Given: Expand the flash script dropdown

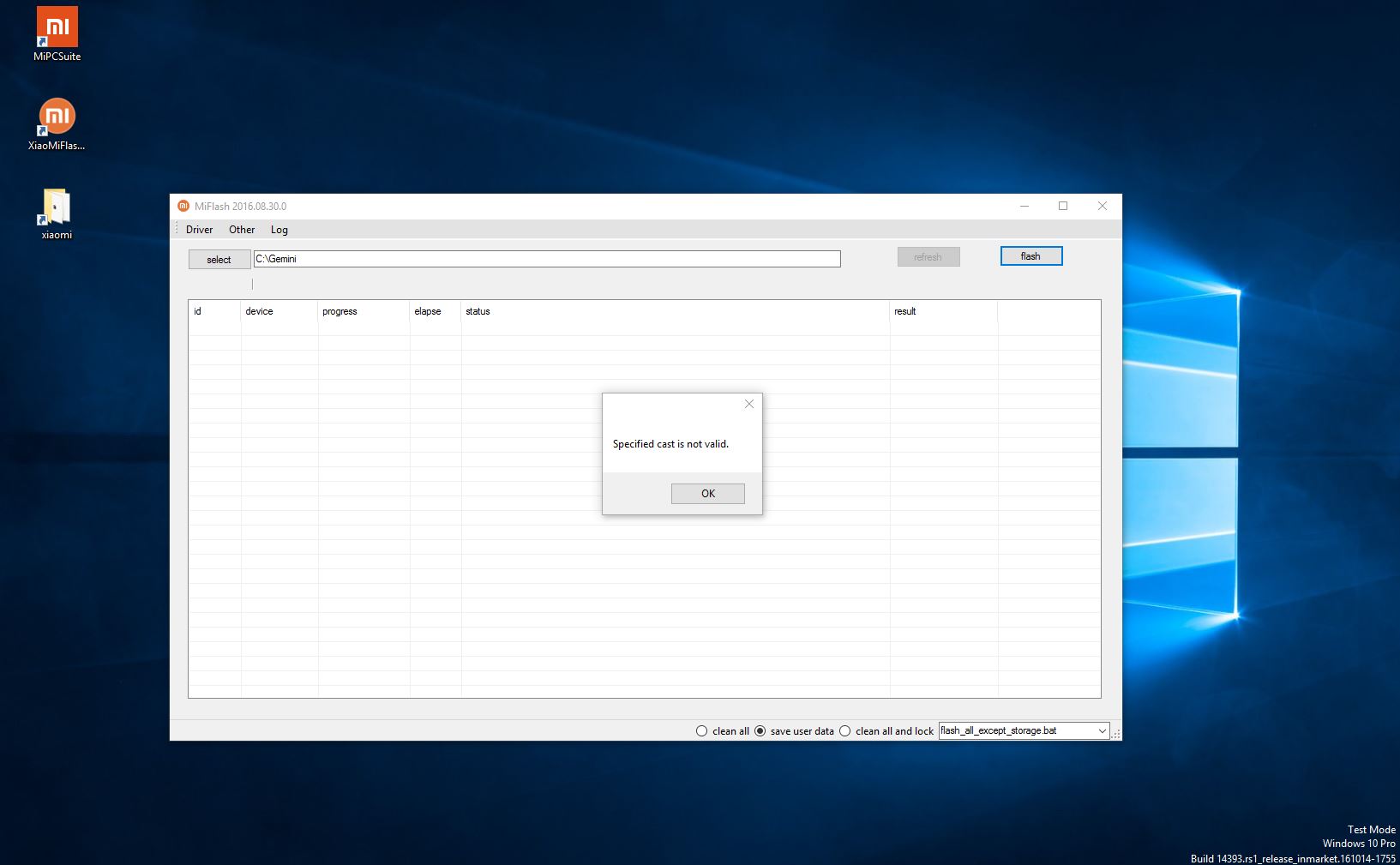Looking at the screenshot, I should (x=1102, y=731).
